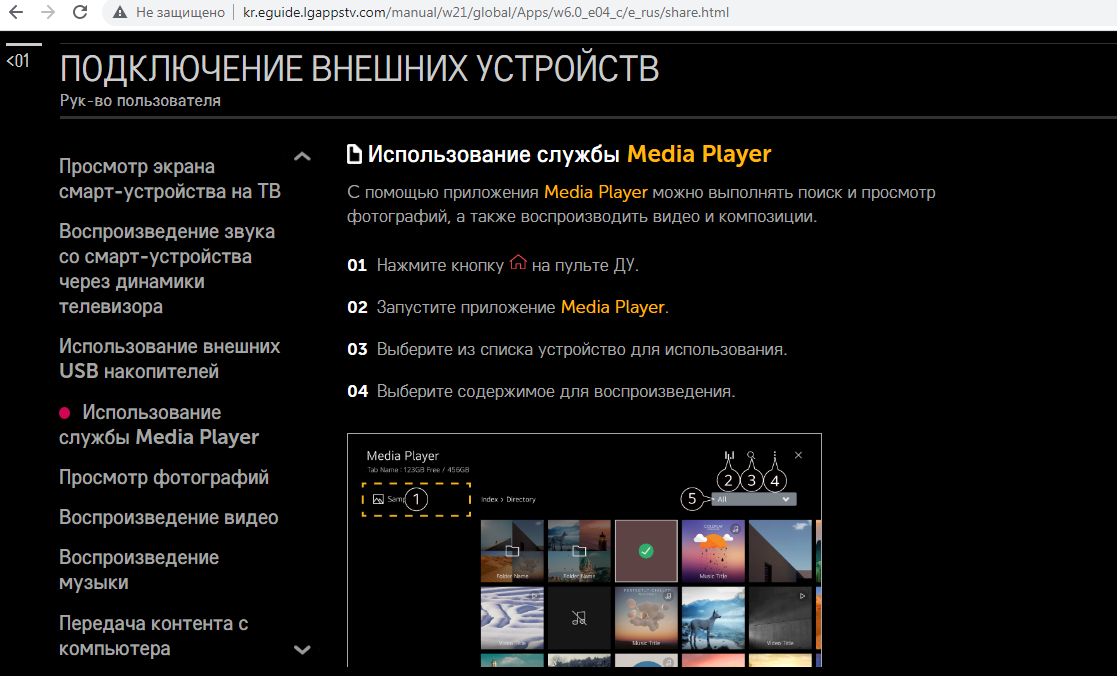The height and width of the screenshot is (676, 1117).
Task: Click the browser forward arrow
Action: pyautogui.click(x=48, y=13)
